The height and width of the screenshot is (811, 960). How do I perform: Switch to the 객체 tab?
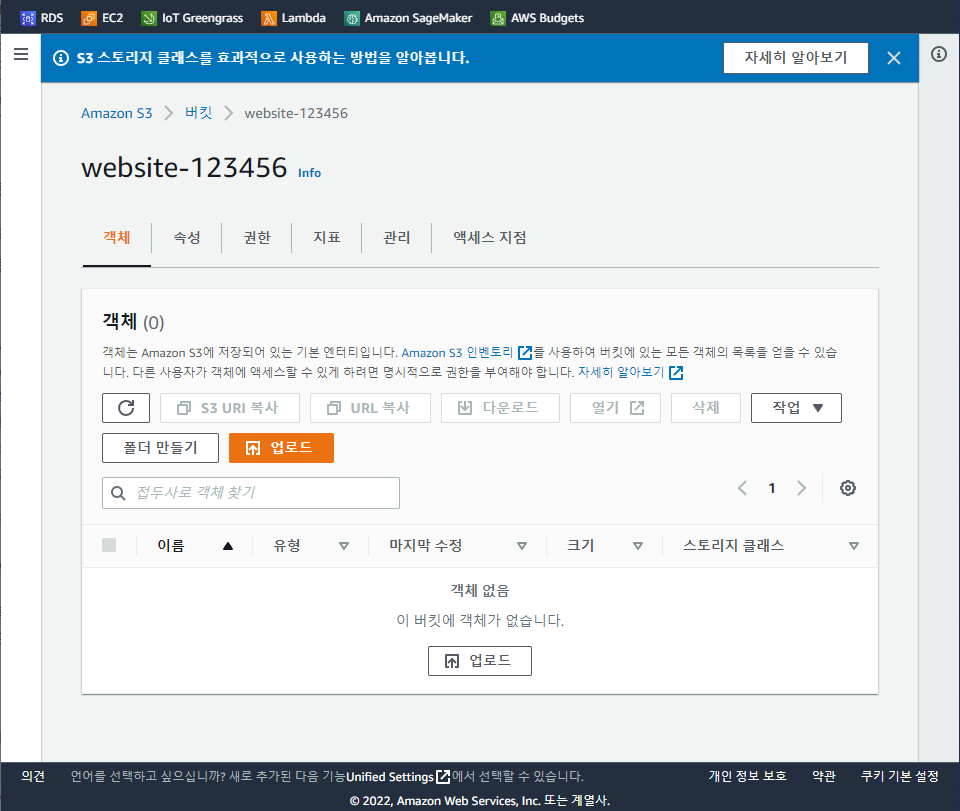[116, 237]
